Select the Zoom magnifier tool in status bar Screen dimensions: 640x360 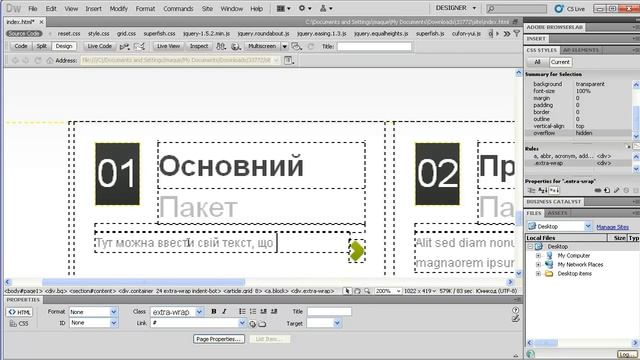pyautogui.click(x=367, y=291)
